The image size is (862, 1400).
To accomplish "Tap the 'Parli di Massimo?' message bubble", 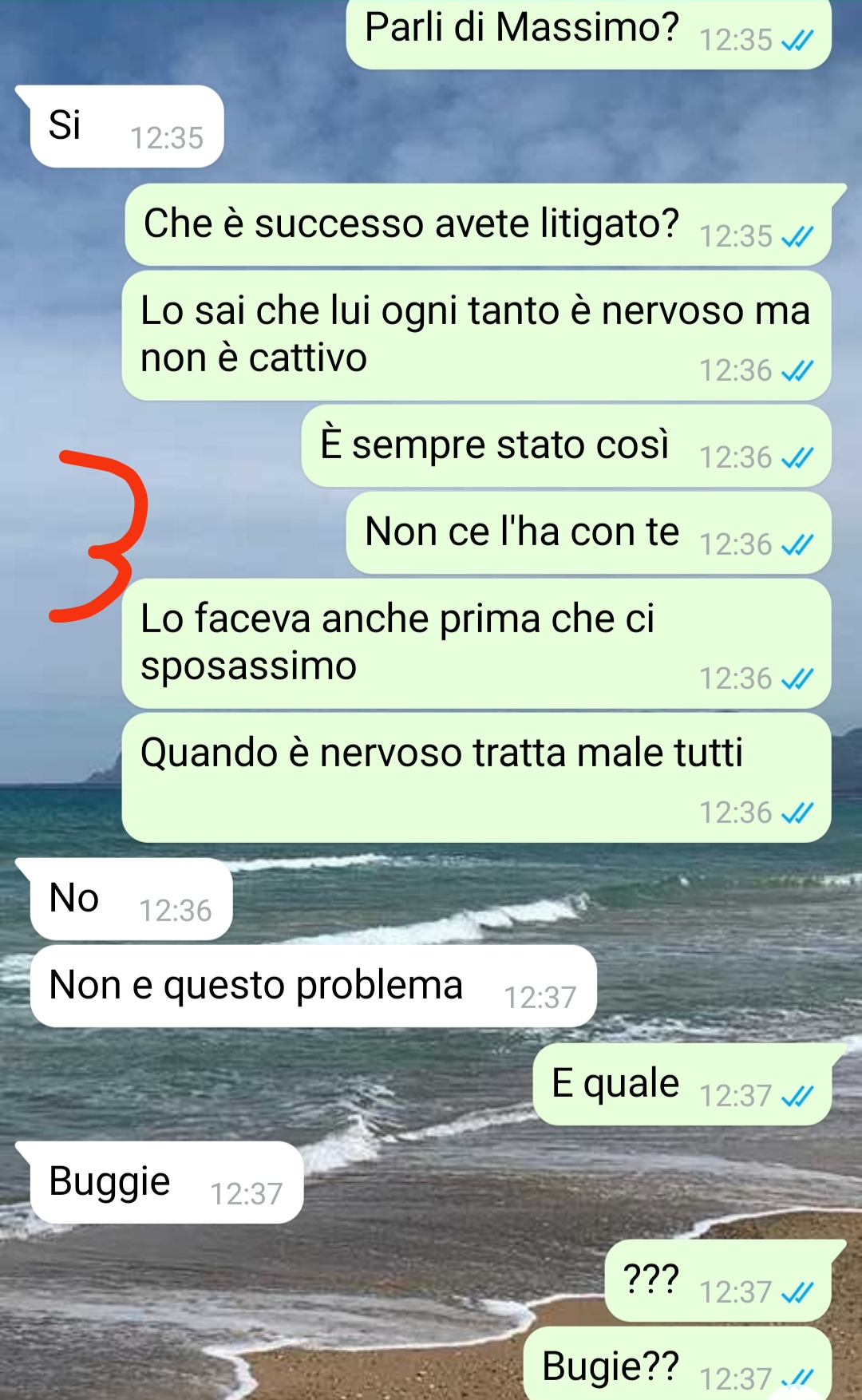I will click(588, 34).
